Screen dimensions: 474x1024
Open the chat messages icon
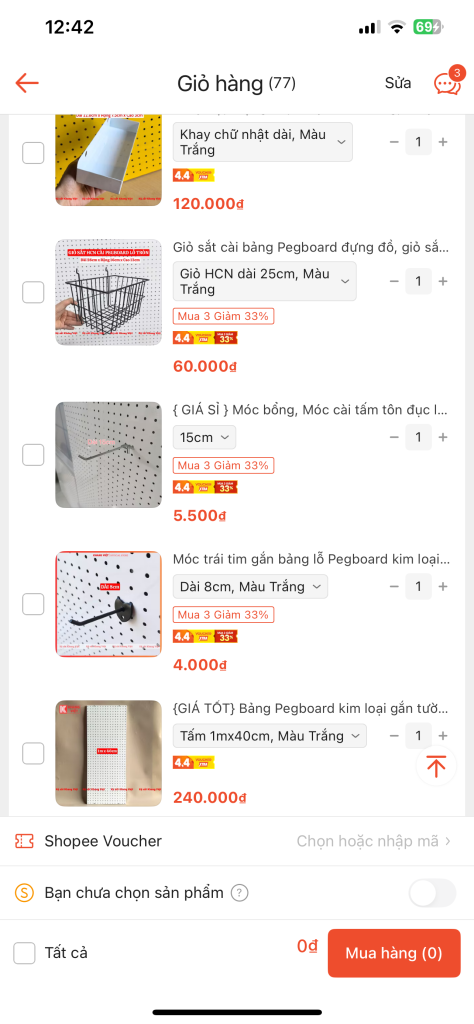point(447,82)
